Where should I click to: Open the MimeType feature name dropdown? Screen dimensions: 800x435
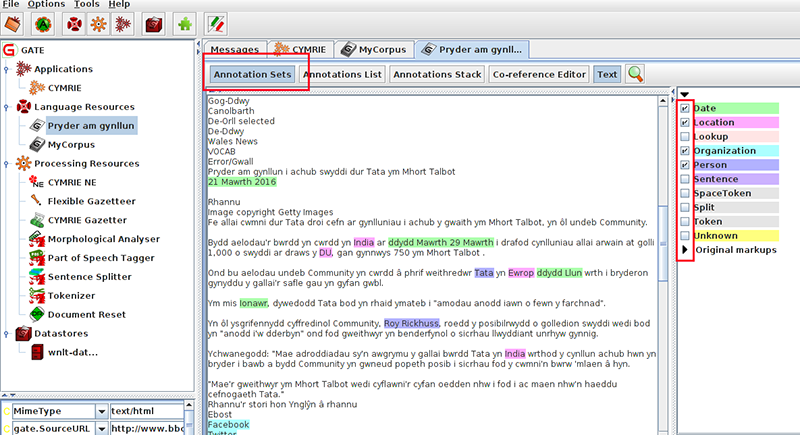tap(102, 411)
